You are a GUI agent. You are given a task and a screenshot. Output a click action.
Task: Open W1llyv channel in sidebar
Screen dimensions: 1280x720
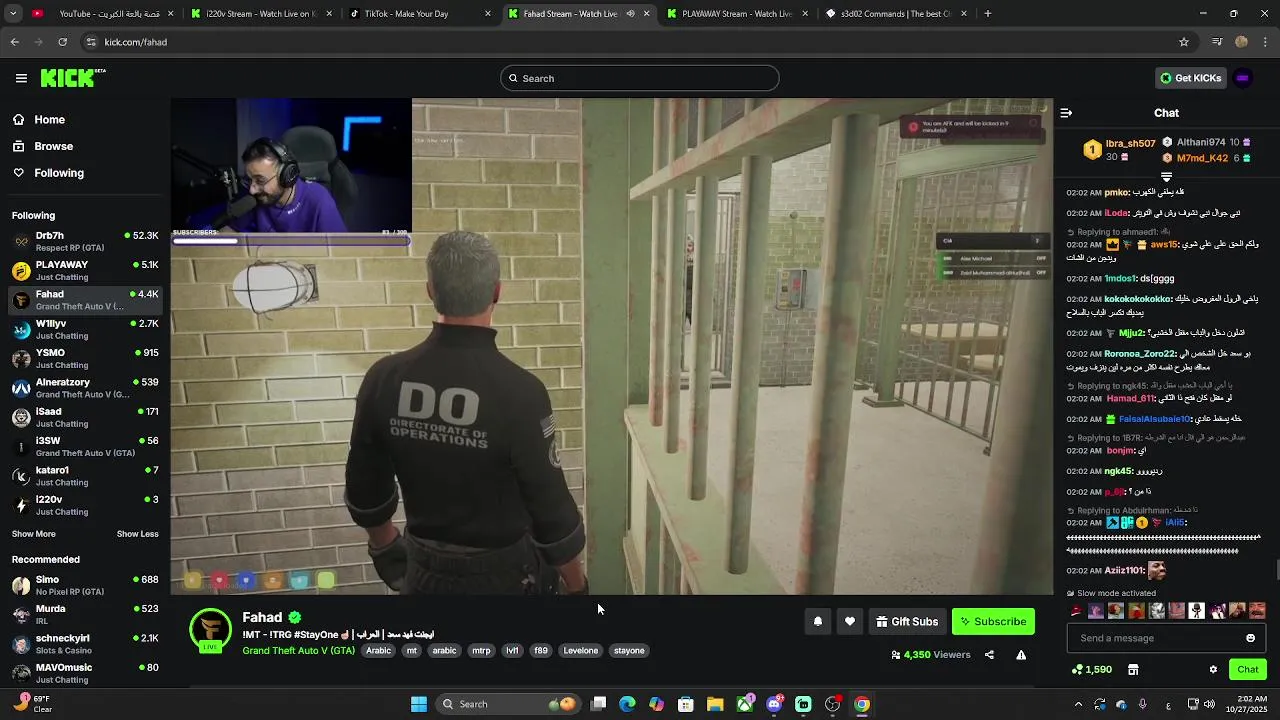point(85,329)
